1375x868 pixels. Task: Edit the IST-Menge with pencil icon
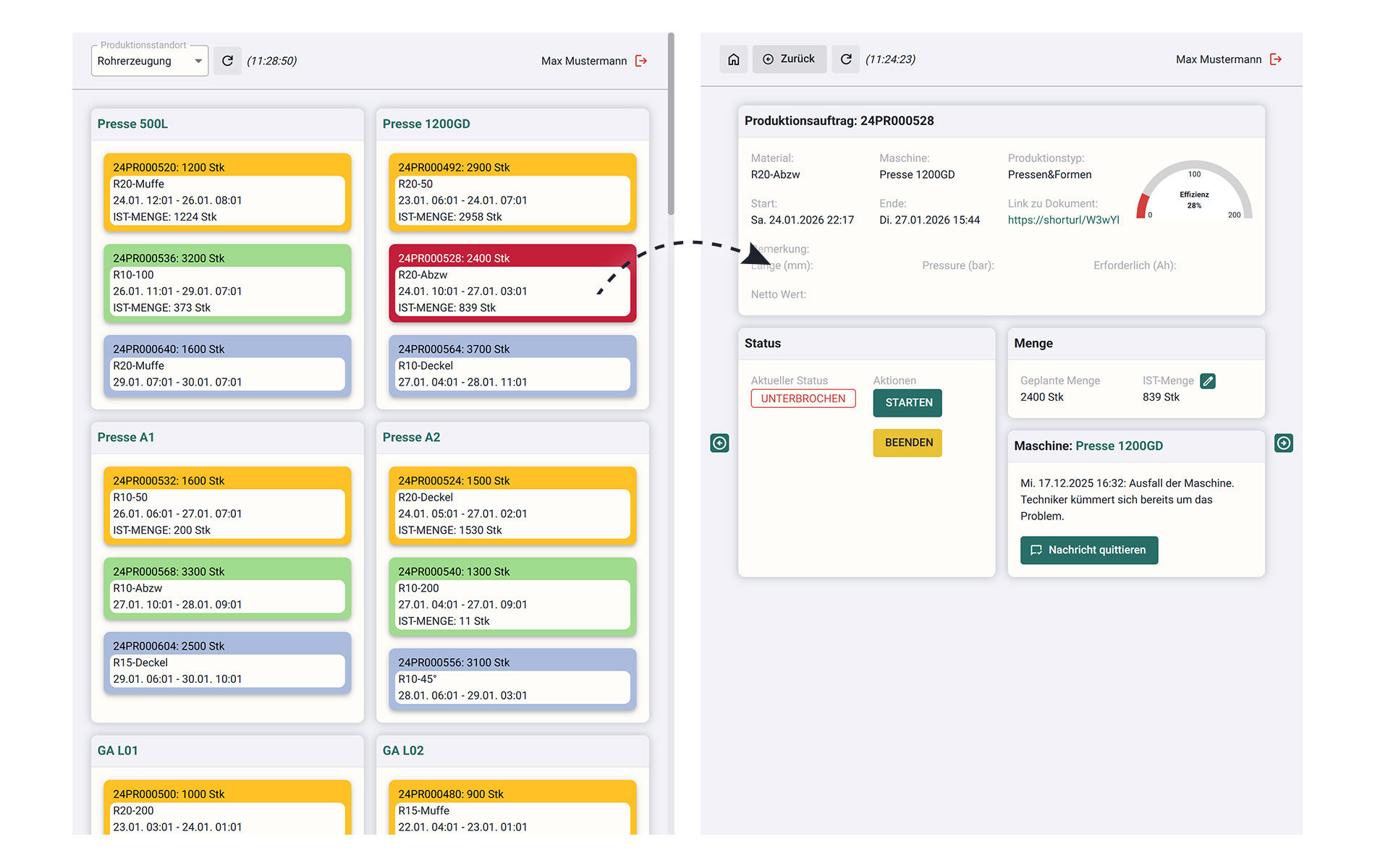(x=1208, y=381)
